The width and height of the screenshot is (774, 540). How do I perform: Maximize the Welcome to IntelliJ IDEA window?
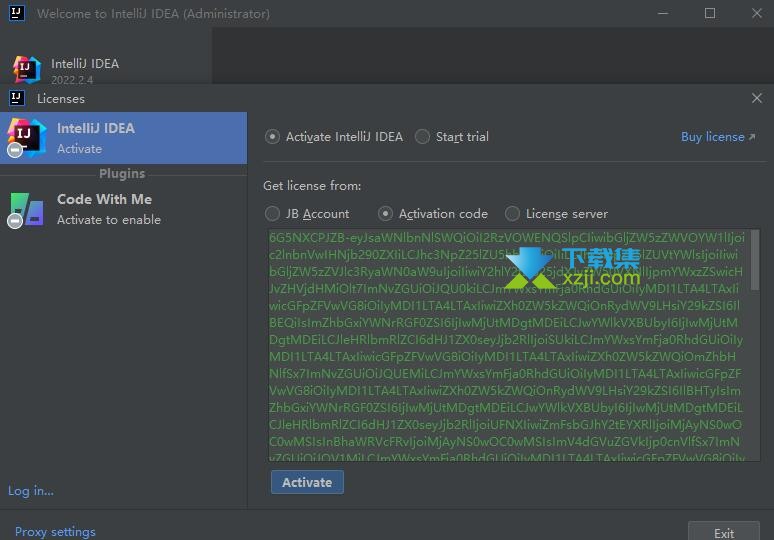tap(710, 13)
